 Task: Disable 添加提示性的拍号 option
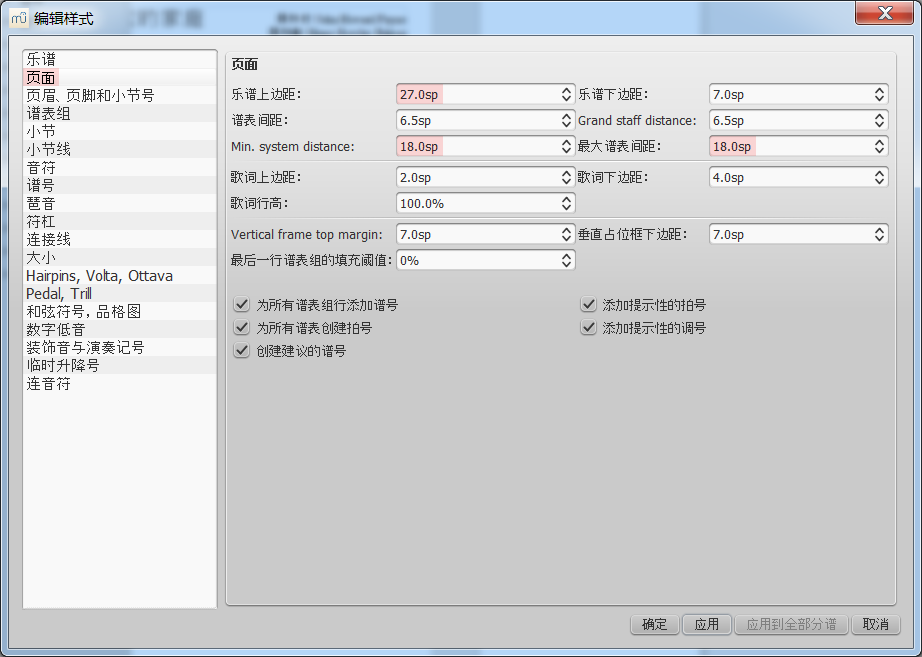[x=588, y=305]
